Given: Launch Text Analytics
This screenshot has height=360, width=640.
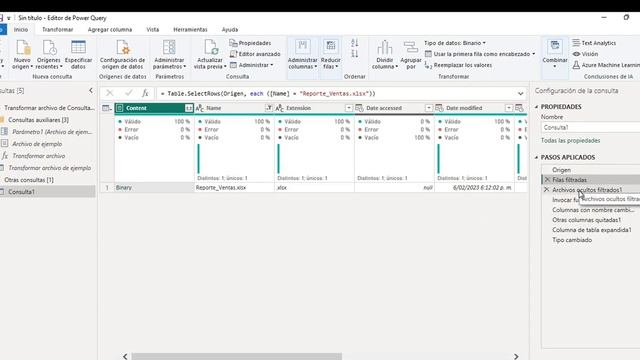Looking at the screenshot, I should 594,43.
